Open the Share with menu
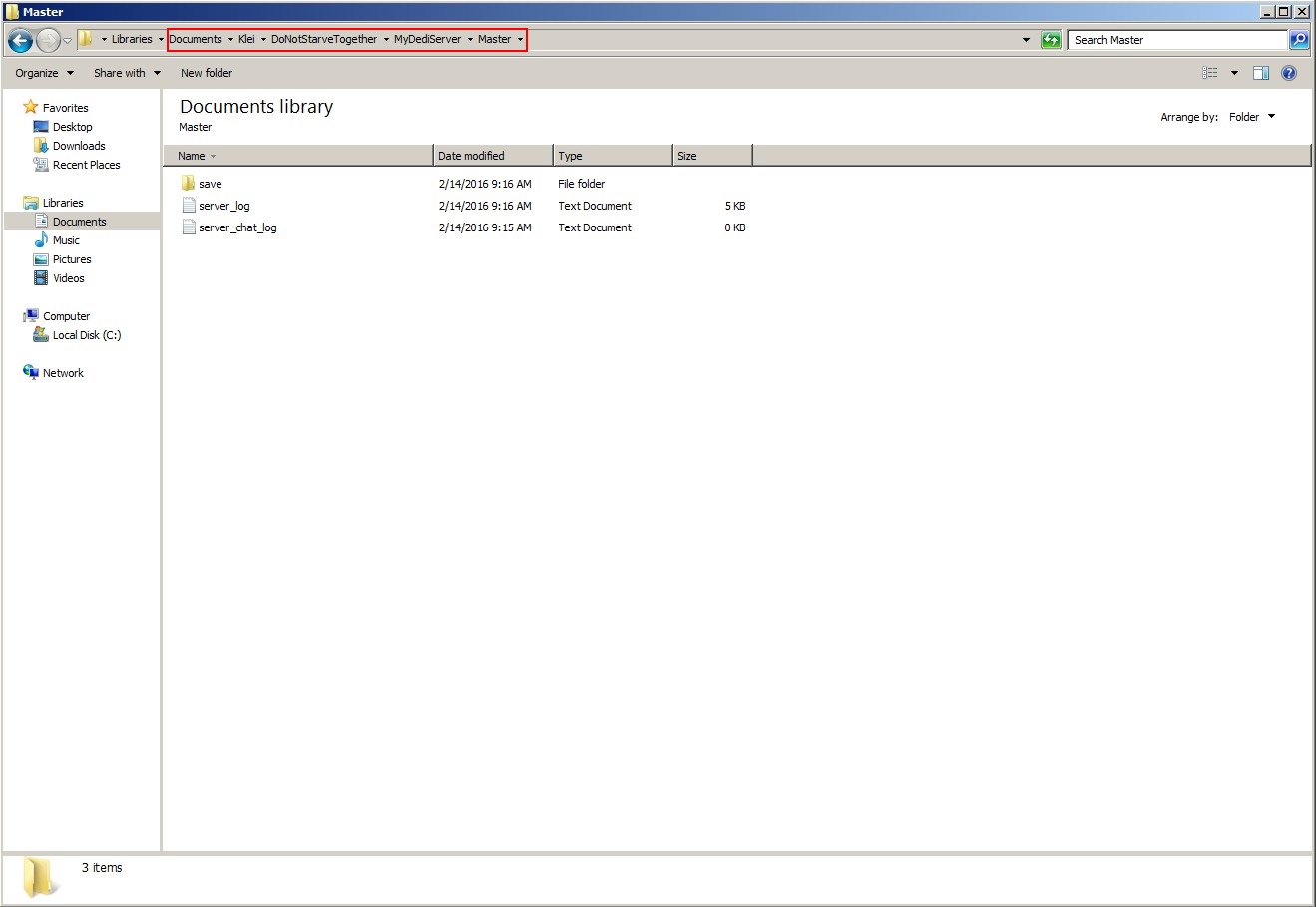 pyautogui.click(x=127, y=73)
